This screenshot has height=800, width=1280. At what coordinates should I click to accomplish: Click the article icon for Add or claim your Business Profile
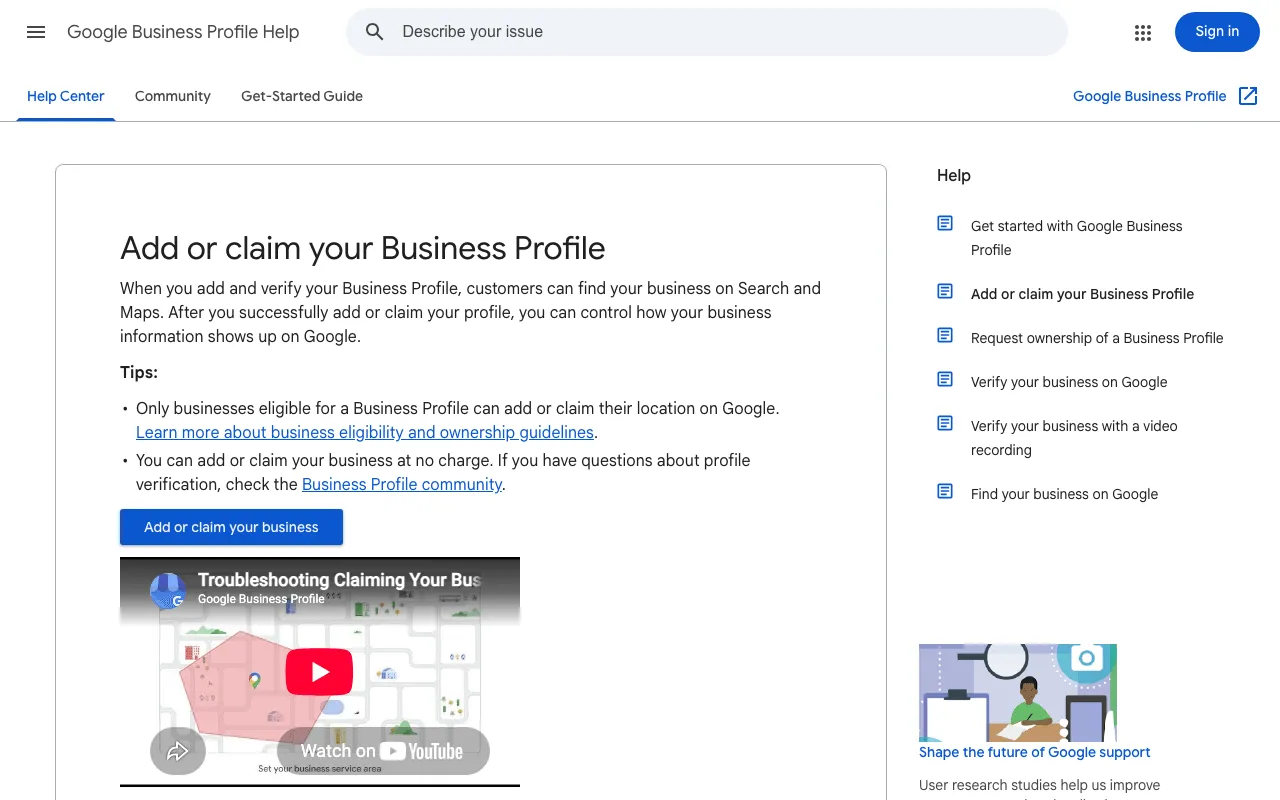click(945, 291)
